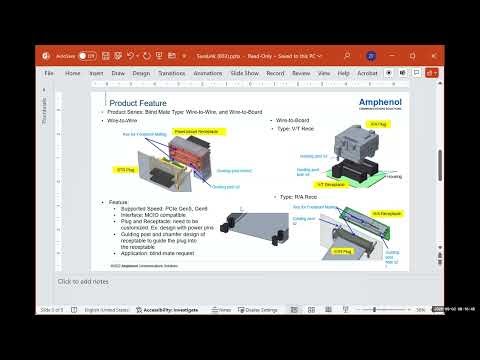Click the Record button icon in ribbon
Image resolution: width=480 pixels, height=360 pixels.
tap(389, 73)
